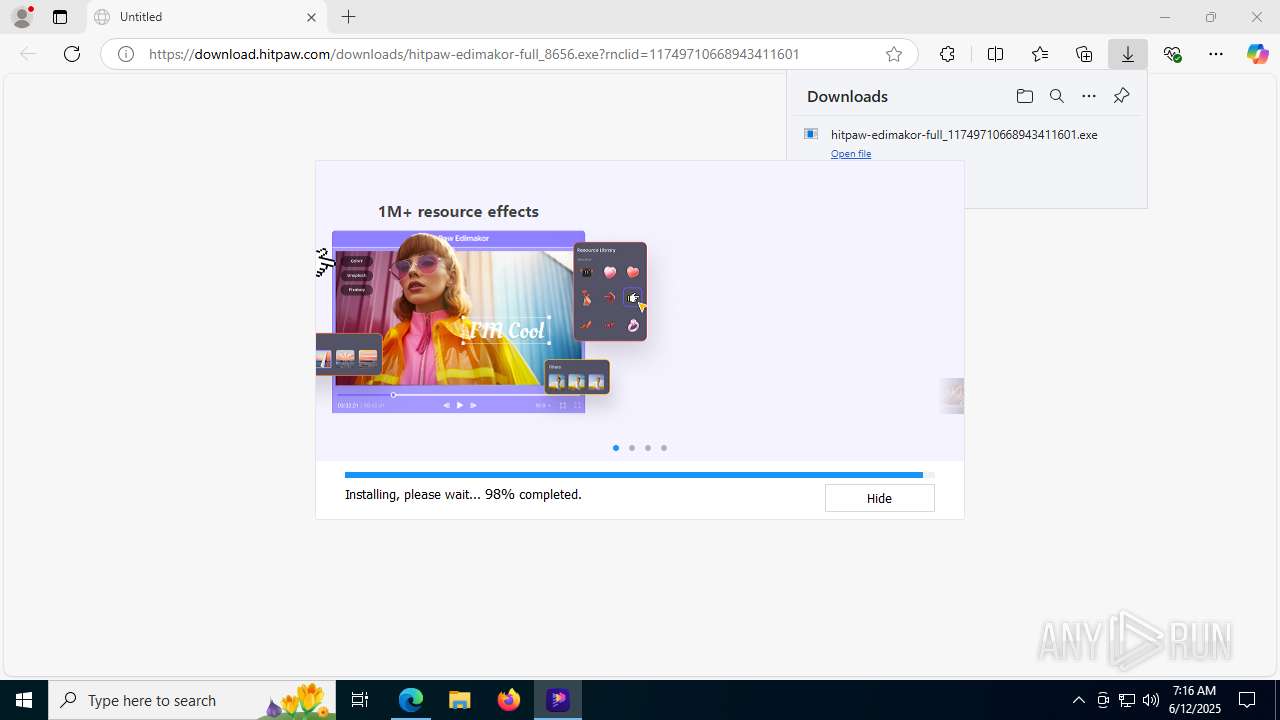The height and width of the screenshot is (720, 1280).
Task: Select the fourth slideshow dot
Action: click(664, 448)
